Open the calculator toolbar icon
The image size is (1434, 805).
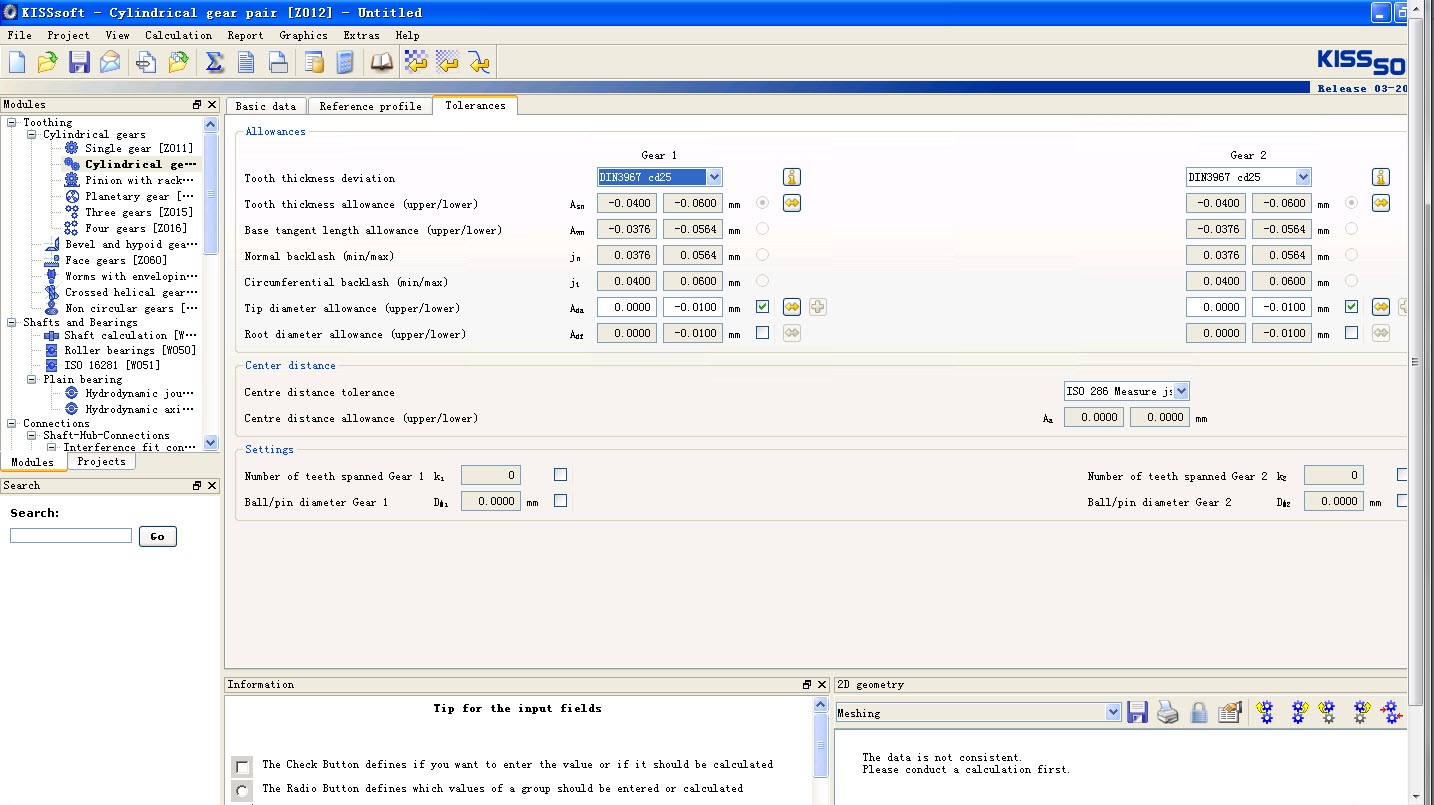click(x=345, y=62)
